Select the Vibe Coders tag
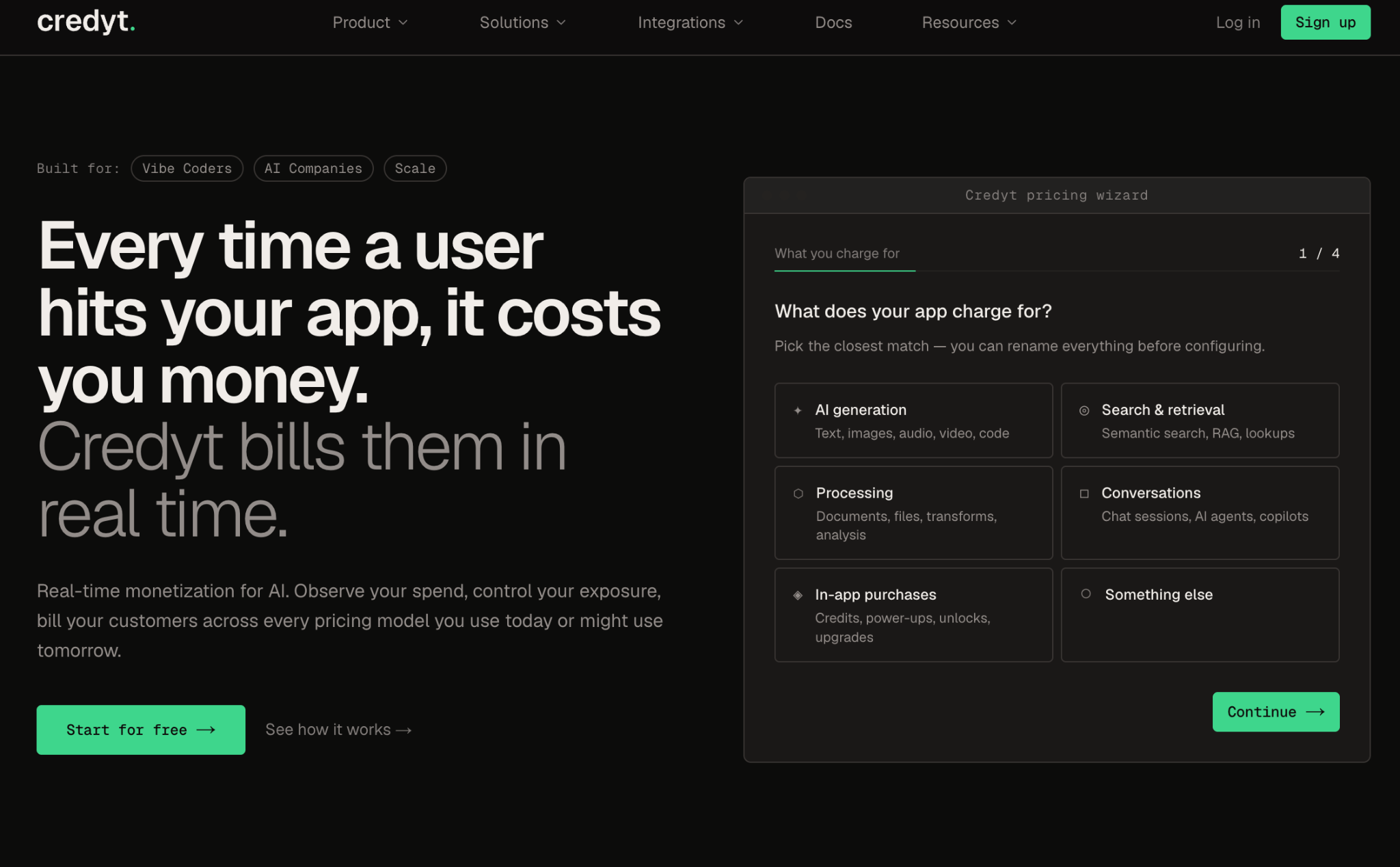Image resolution: width=1400 pixels, height=867 pixels. click(x=187, y=168)
